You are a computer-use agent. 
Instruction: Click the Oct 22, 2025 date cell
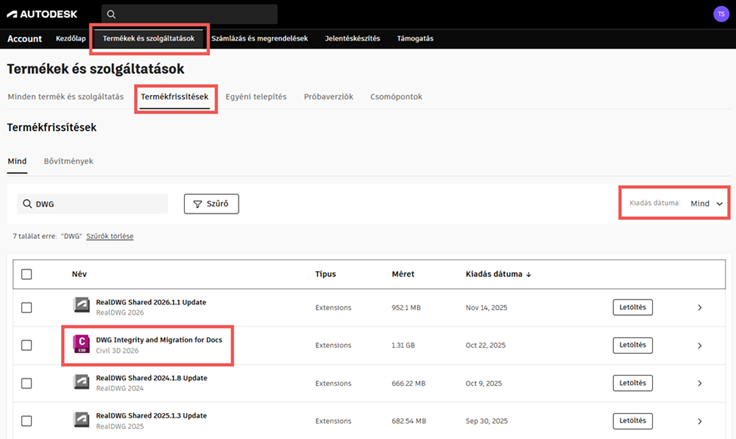(x=485, y=345)
